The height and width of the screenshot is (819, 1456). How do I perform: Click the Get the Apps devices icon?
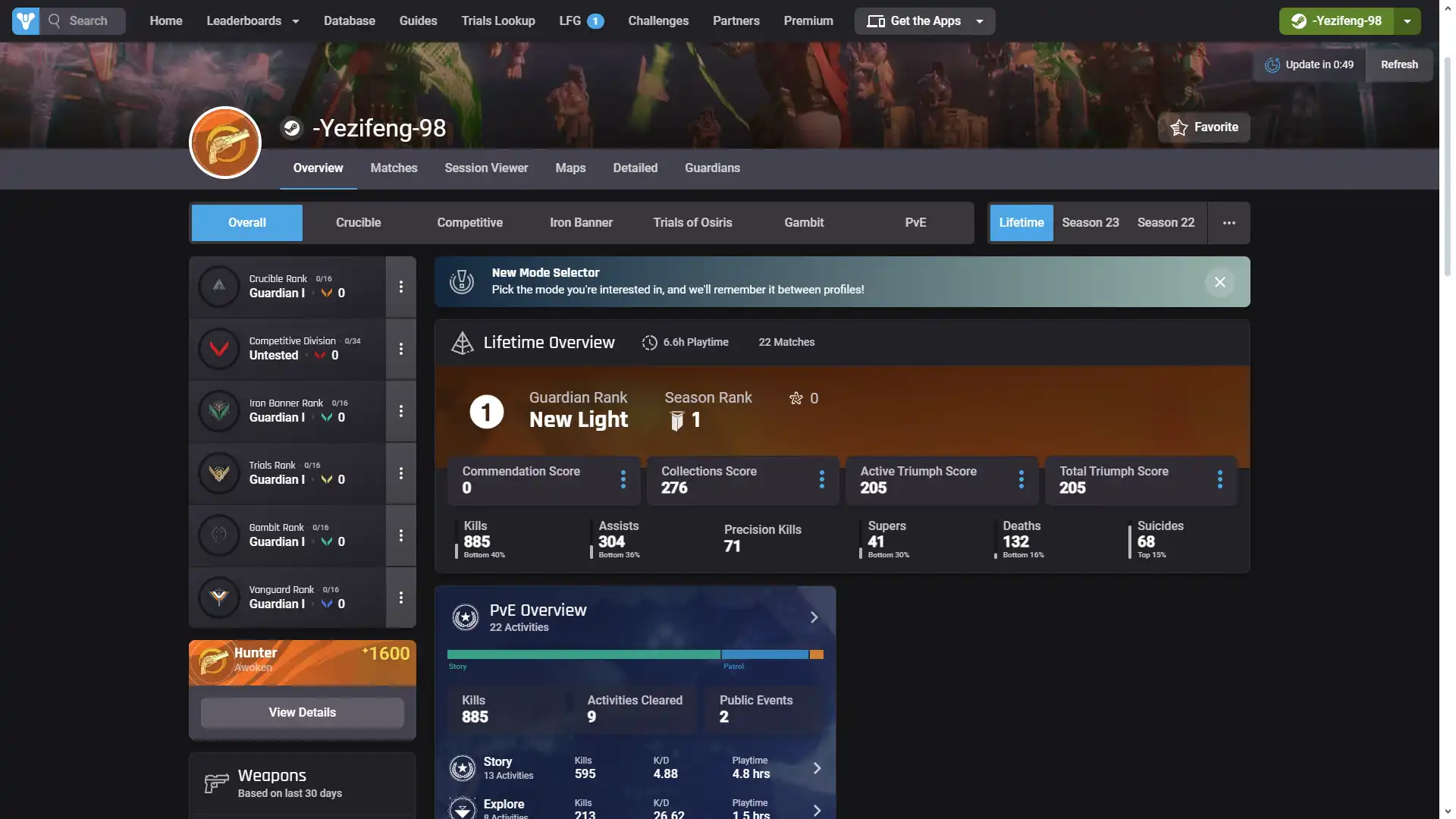876,21
